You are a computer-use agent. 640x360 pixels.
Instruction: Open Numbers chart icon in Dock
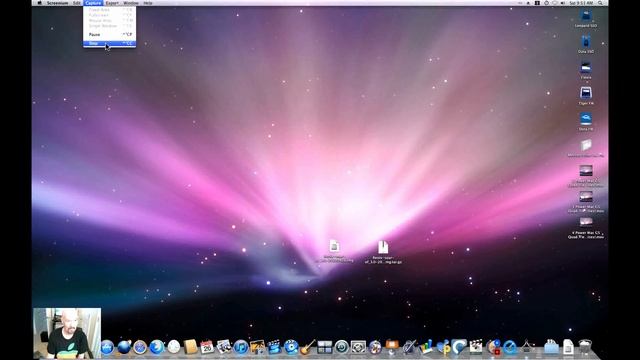426,347
